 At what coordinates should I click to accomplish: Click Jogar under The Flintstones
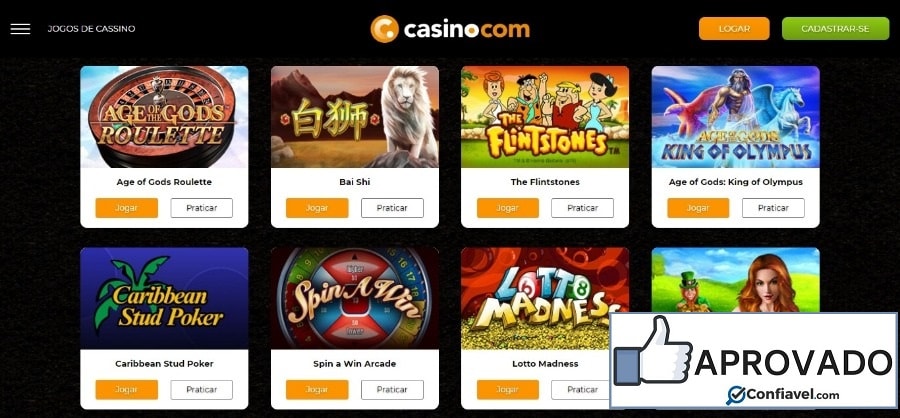pyautogui.click(x=507, y=208)
